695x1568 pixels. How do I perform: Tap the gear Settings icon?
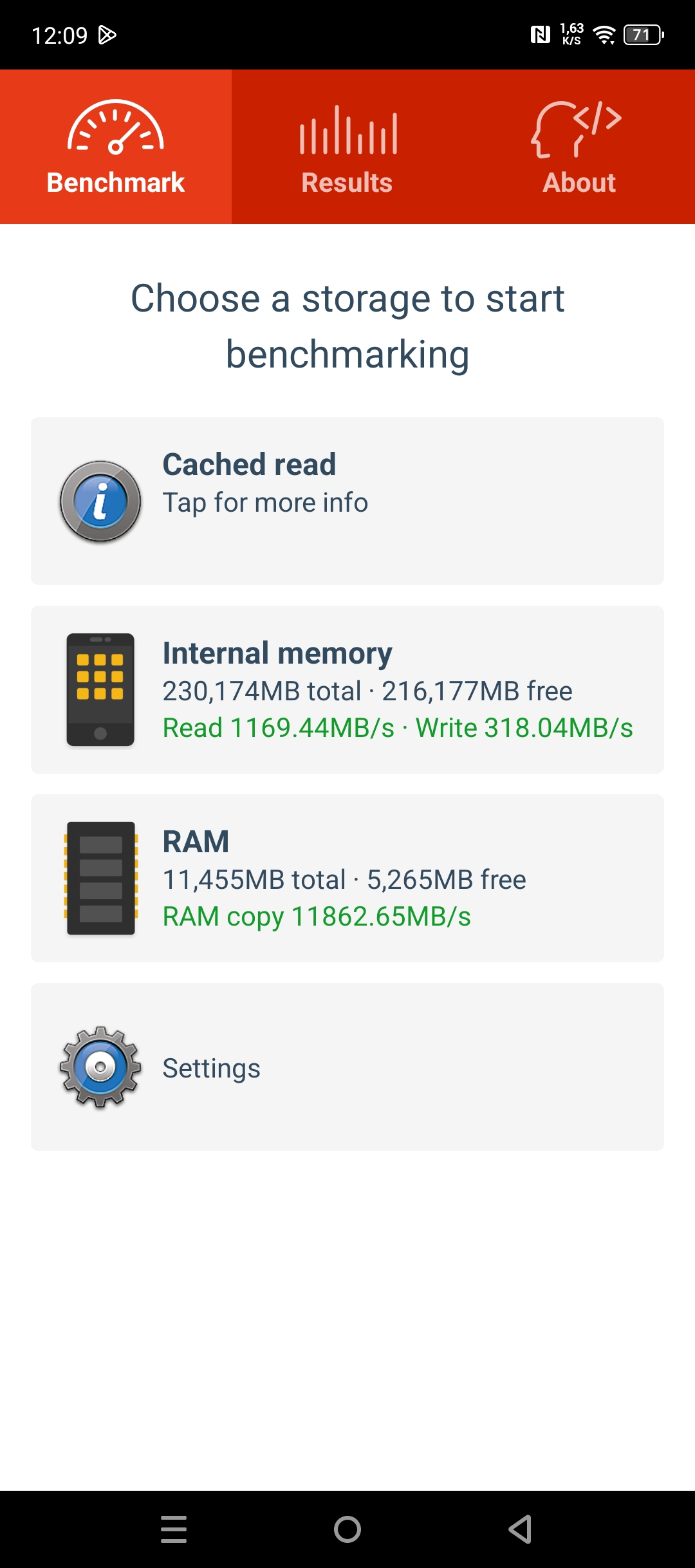tap(100, 1067)
